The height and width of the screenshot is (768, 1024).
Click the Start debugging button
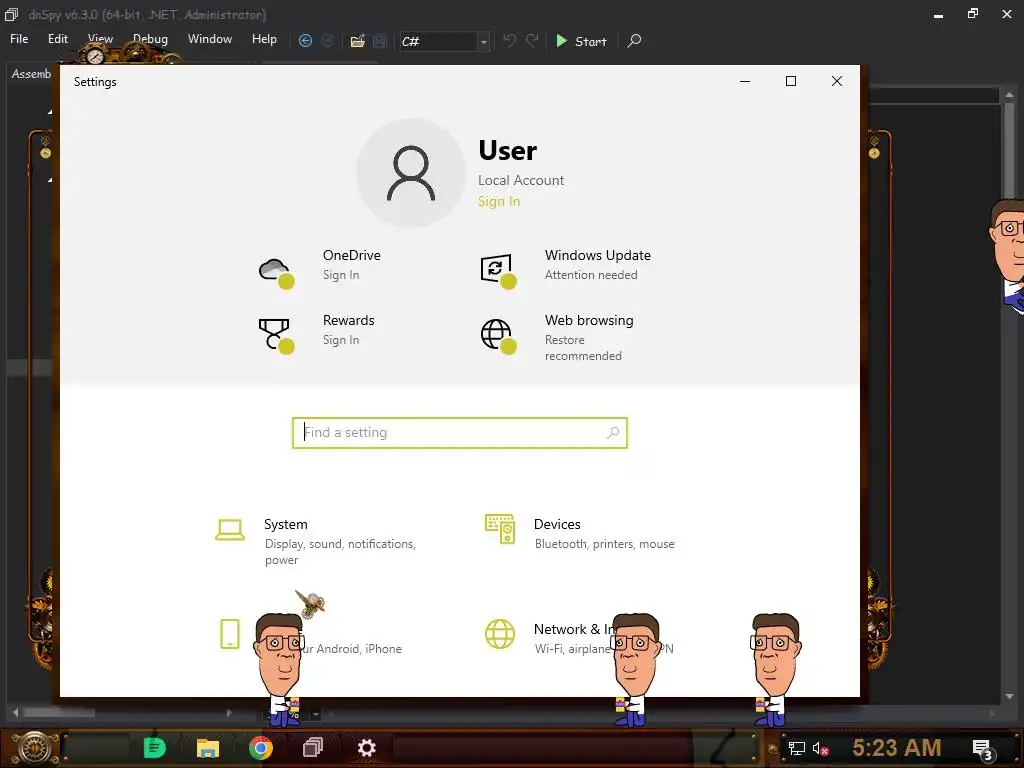pyautogui.click(x=581, y=41)
